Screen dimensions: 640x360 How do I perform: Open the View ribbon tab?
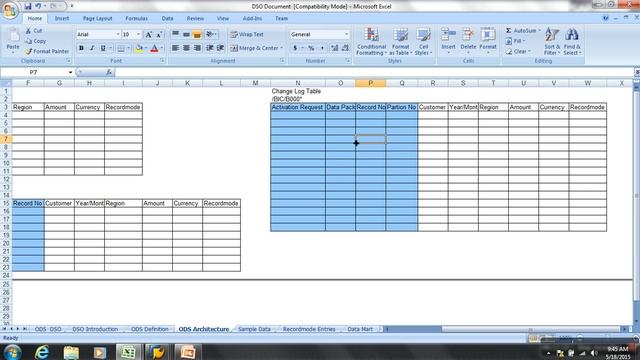(223, 18)
